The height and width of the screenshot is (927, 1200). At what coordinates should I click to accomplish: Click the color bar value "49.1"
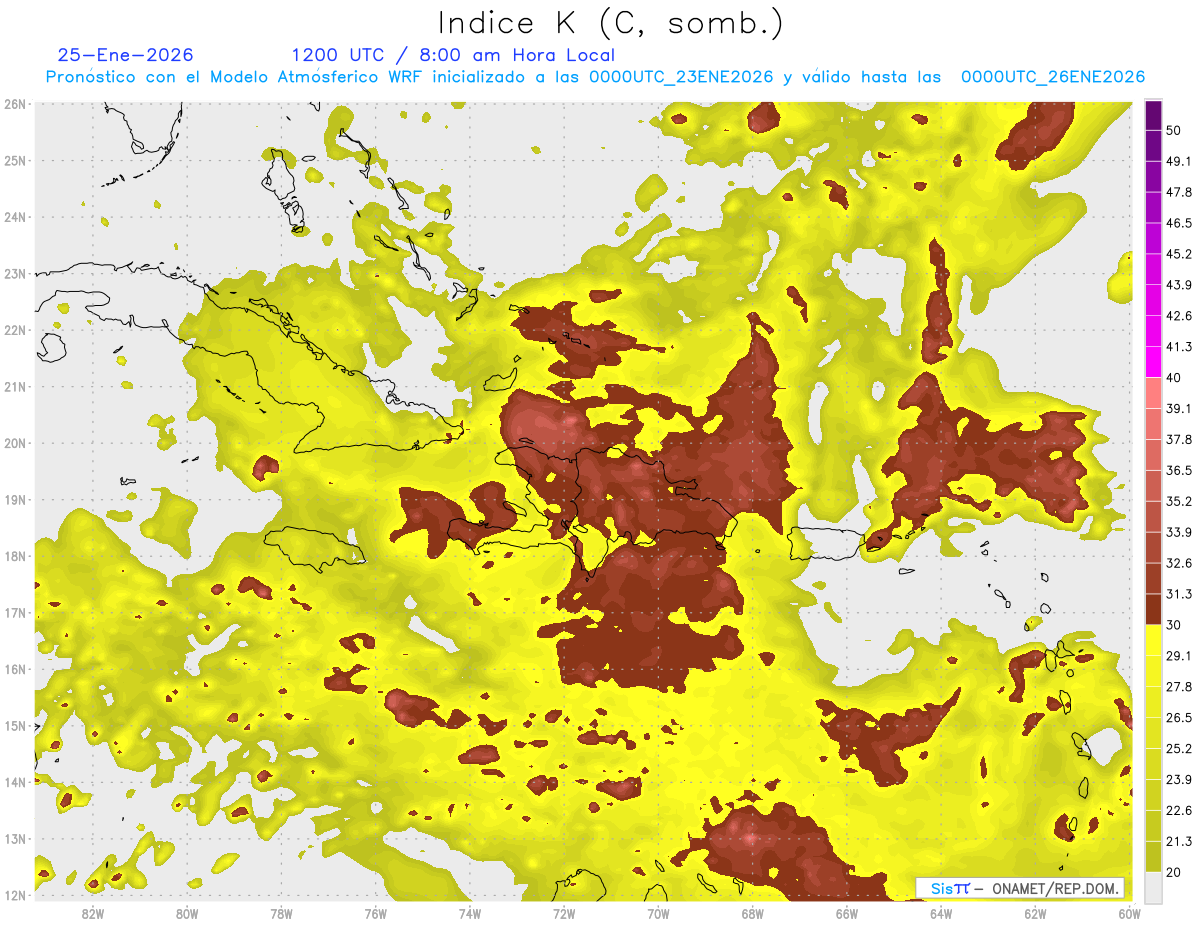pos(1179,161)
